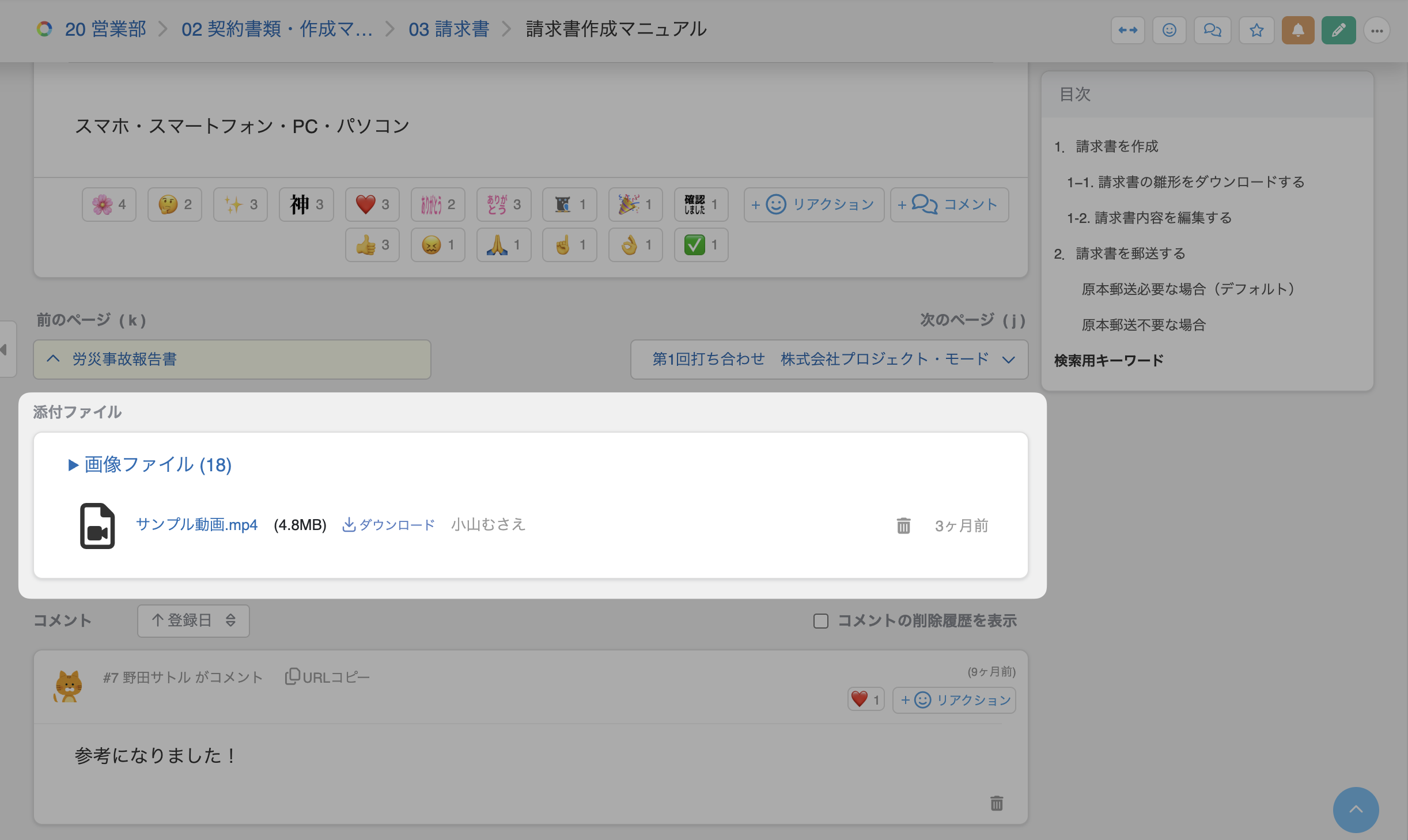The width and height of the screenshot is (1408, 840).
Task: Click the star favorite icon
Action: [1256, 30]
